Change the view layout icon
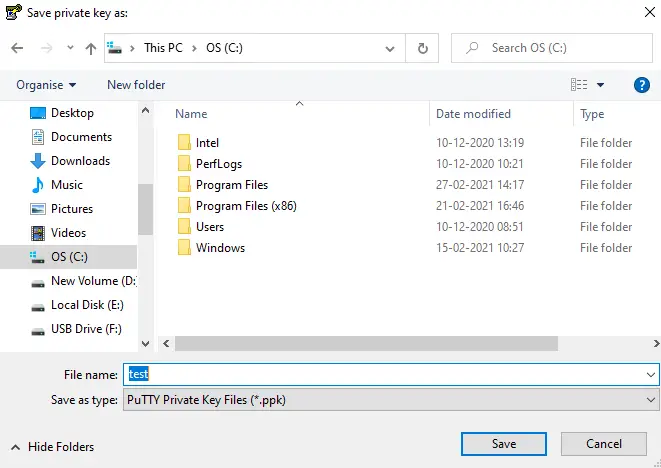Screen dimensions: 661x468 (x=579, y=85)
